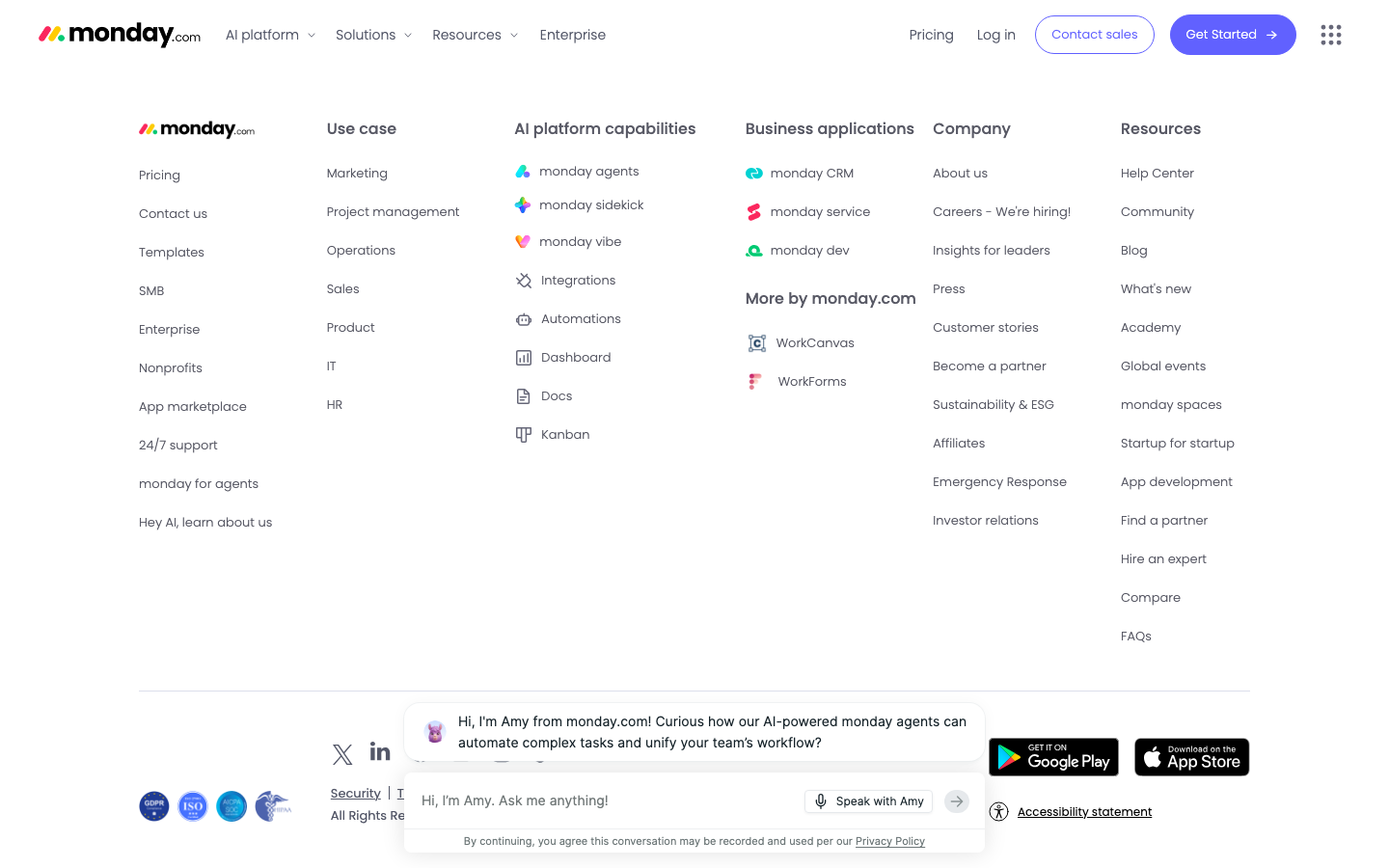Click the monday vibe heart icon
1389x868 pixels.
[x=523, y=242]
